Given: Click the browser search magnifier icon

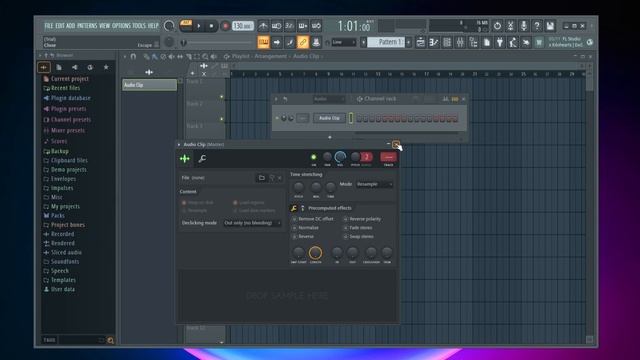Looking at the screenshot, I should [x=110, y=340].
